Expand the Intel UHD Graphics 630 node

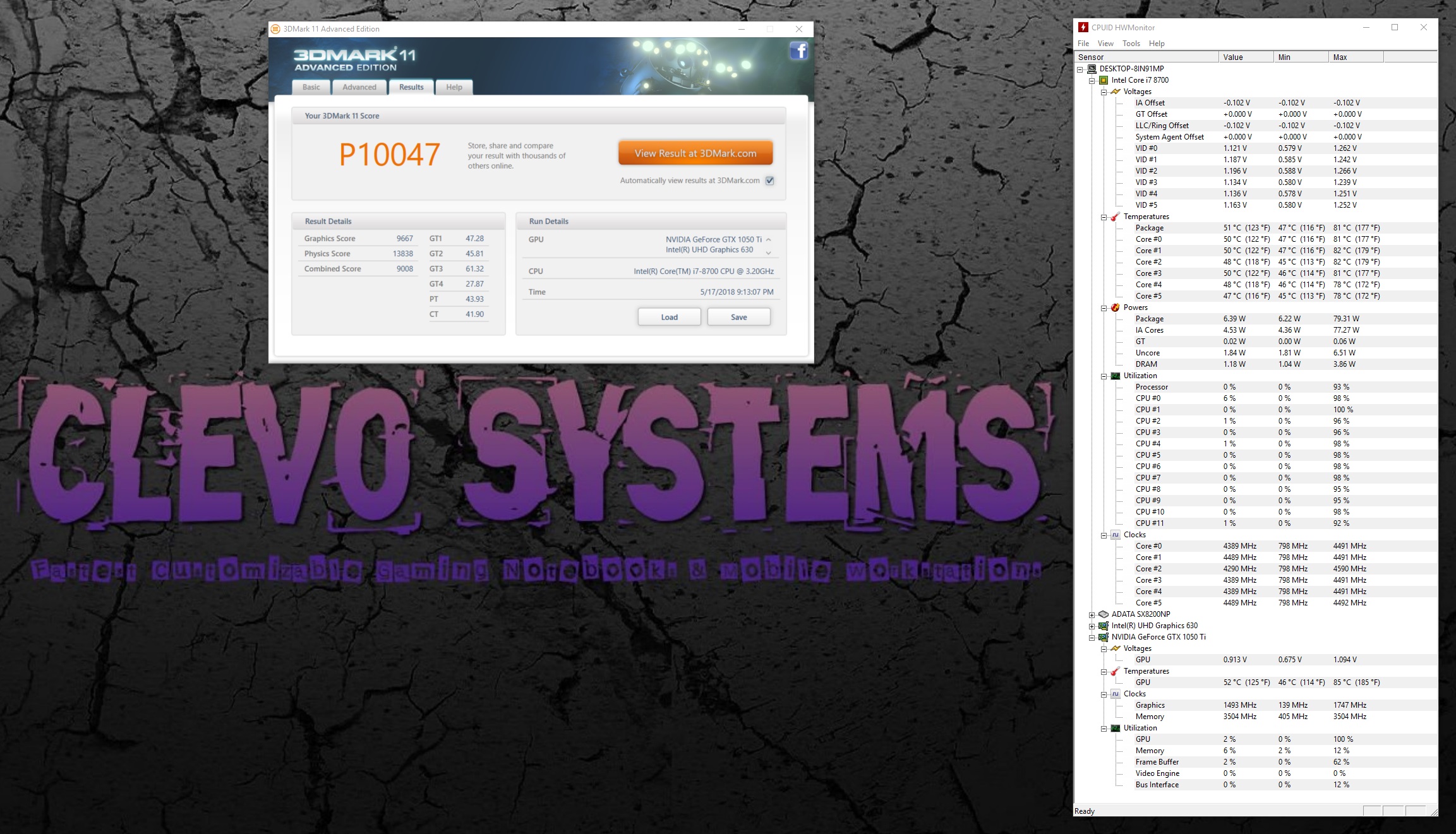pos(1092,626)
